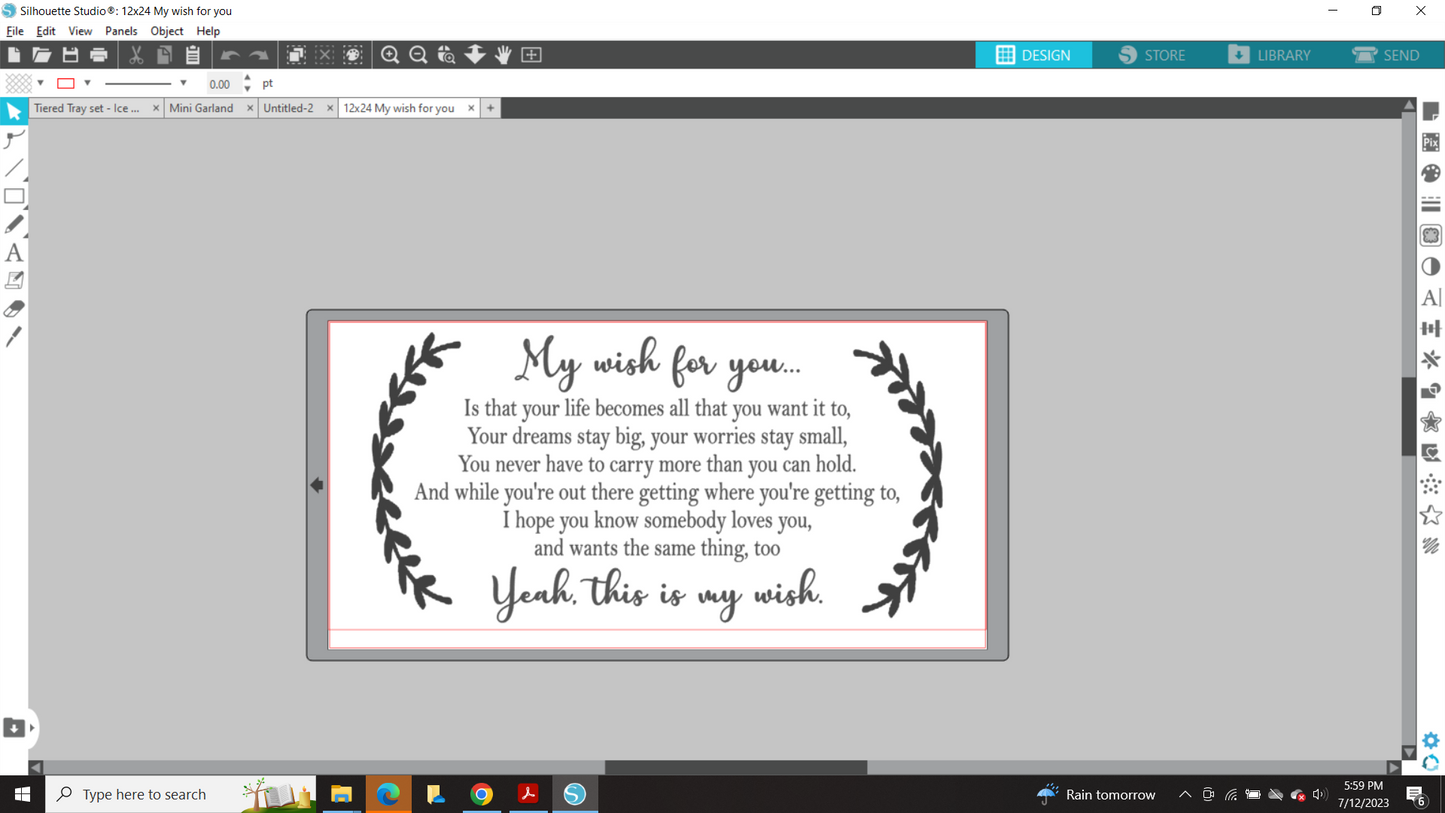The width and height of the screenshot is (1445, 813).
Task: Click red line color swatch
Action: pyautogui.click(x=66, y=83)
